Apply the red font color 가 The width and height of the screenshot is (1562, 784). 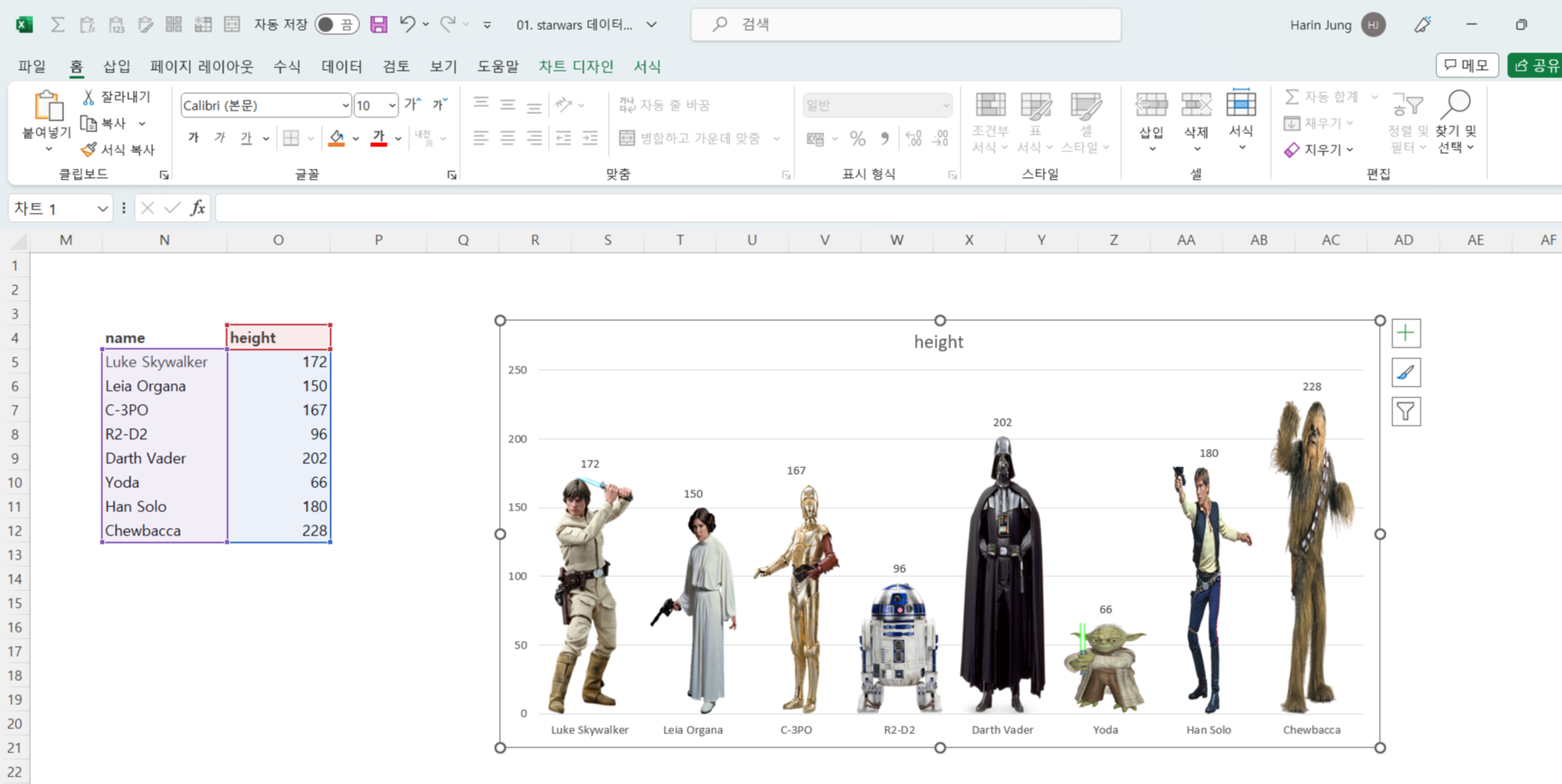tap(378, 138)
